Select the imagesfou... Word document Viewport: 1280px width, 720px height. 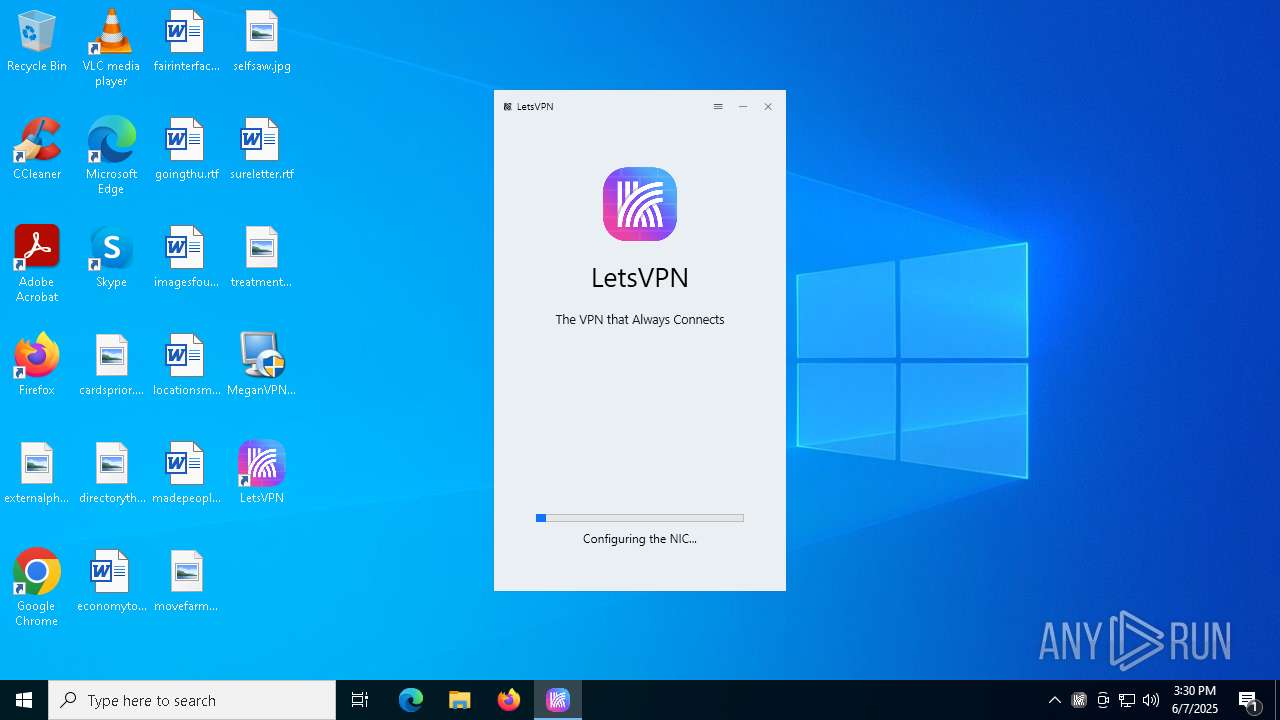pos(186,258)
